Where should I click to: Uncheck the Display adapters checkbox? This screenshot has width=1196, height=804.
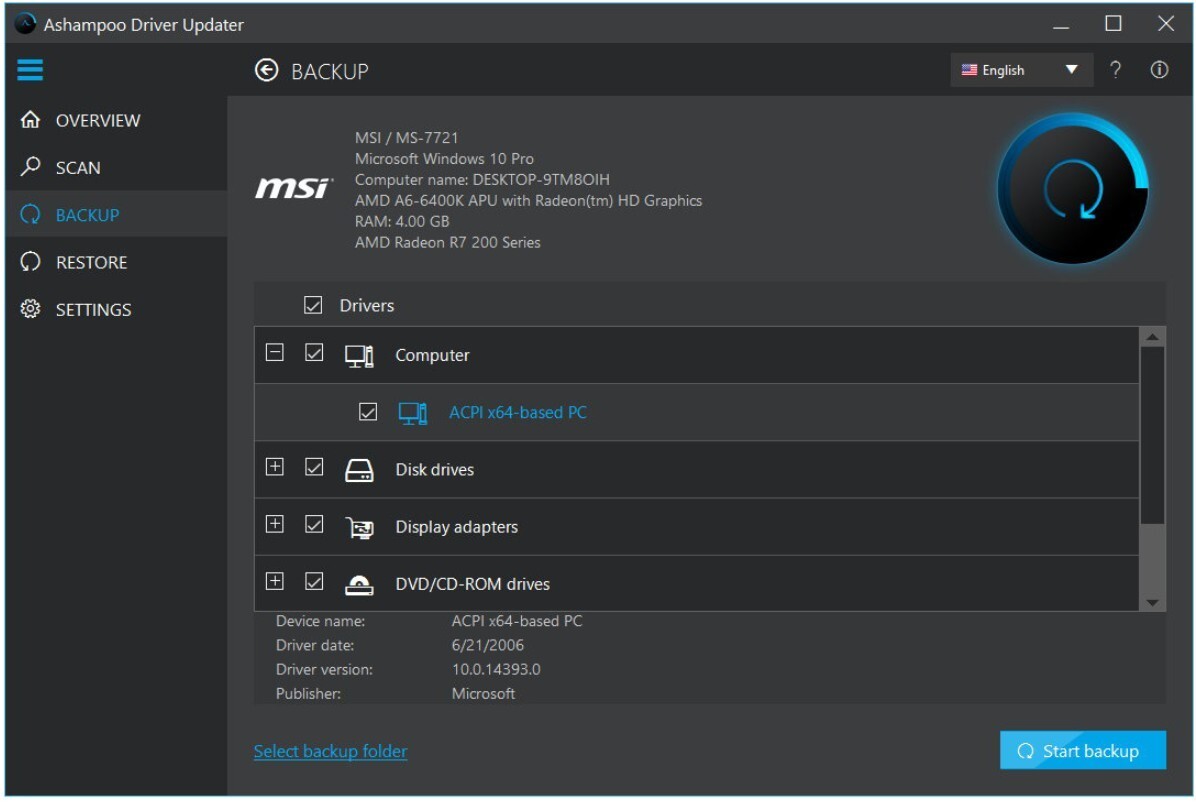[313, 524]
